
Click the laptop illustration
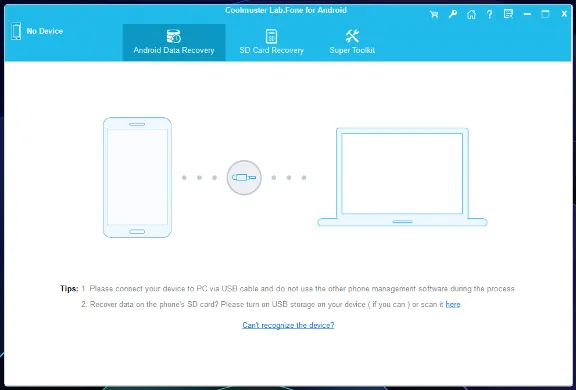coord(402,177)
